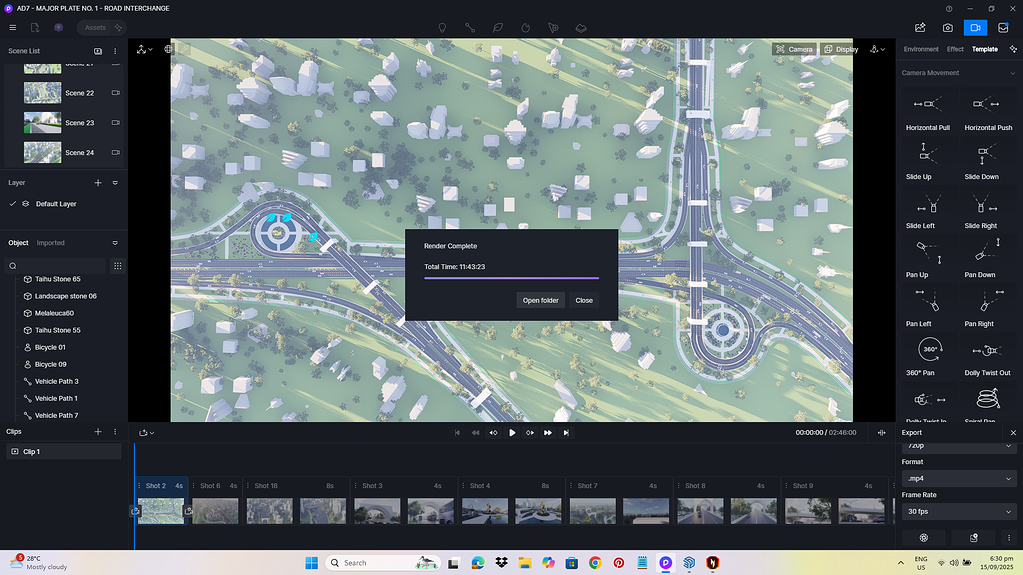Click Open folder in render dialog
Viewport: 1023px width, 575px height.
540,300
